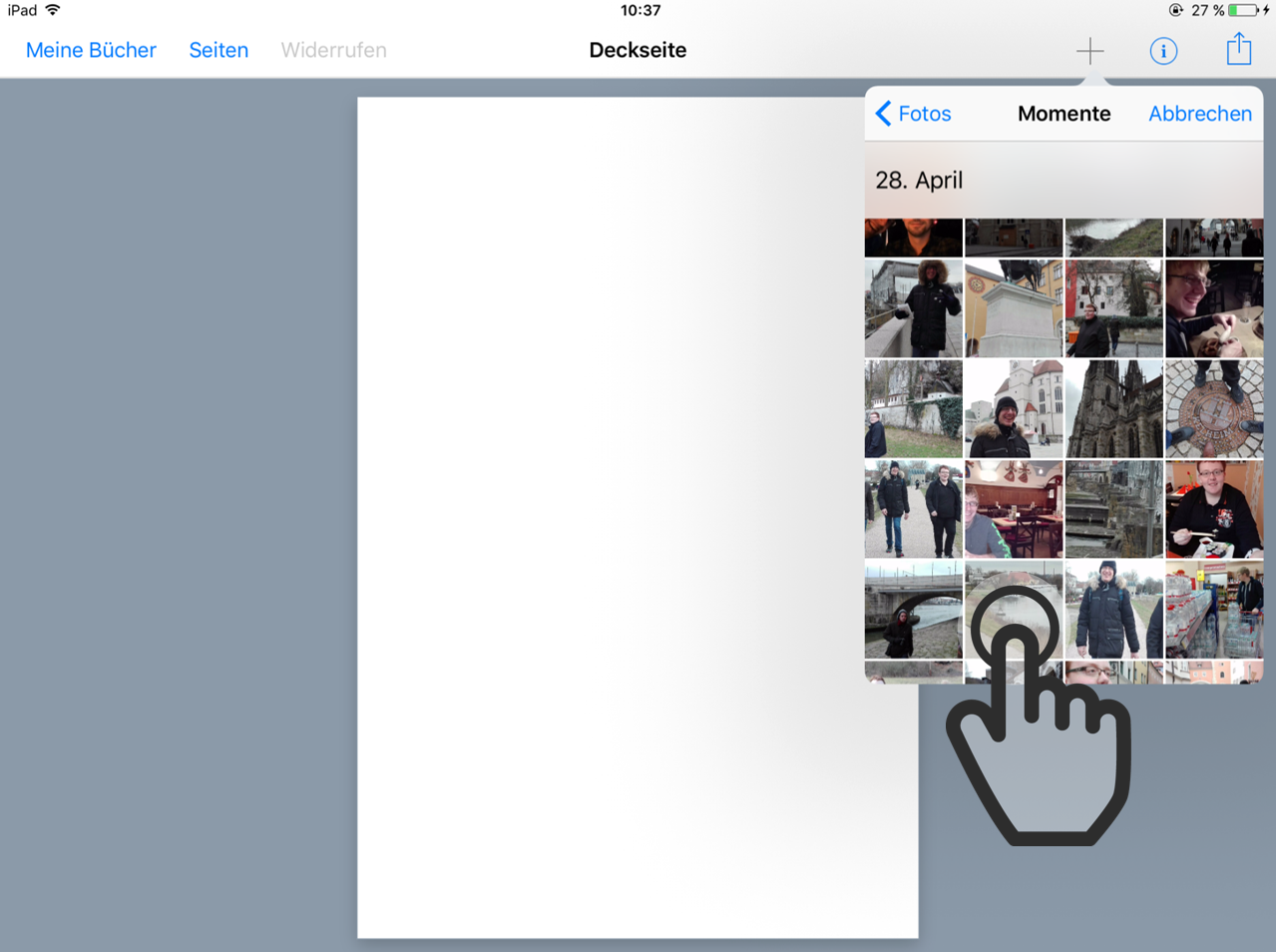Tap the Deckseite page title
Screen dimensions: 1276x952
pos(638,50)
